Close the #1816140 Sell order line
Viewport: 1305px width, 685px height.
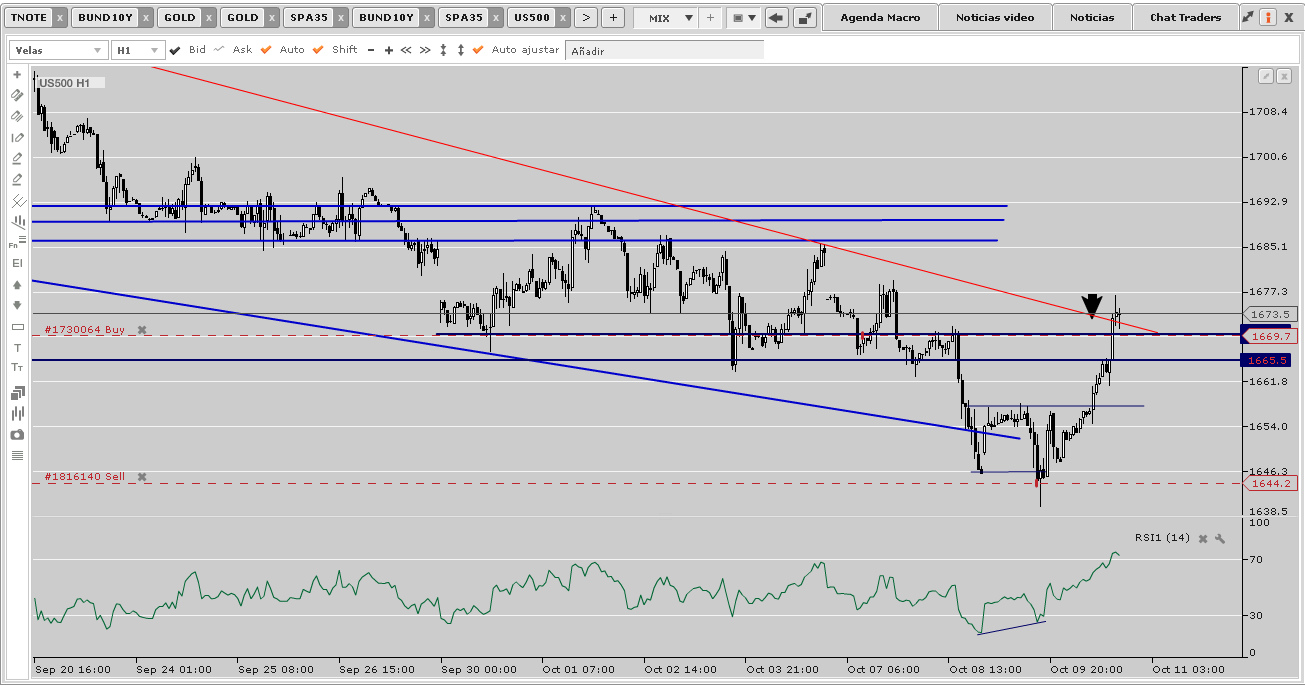142,477
